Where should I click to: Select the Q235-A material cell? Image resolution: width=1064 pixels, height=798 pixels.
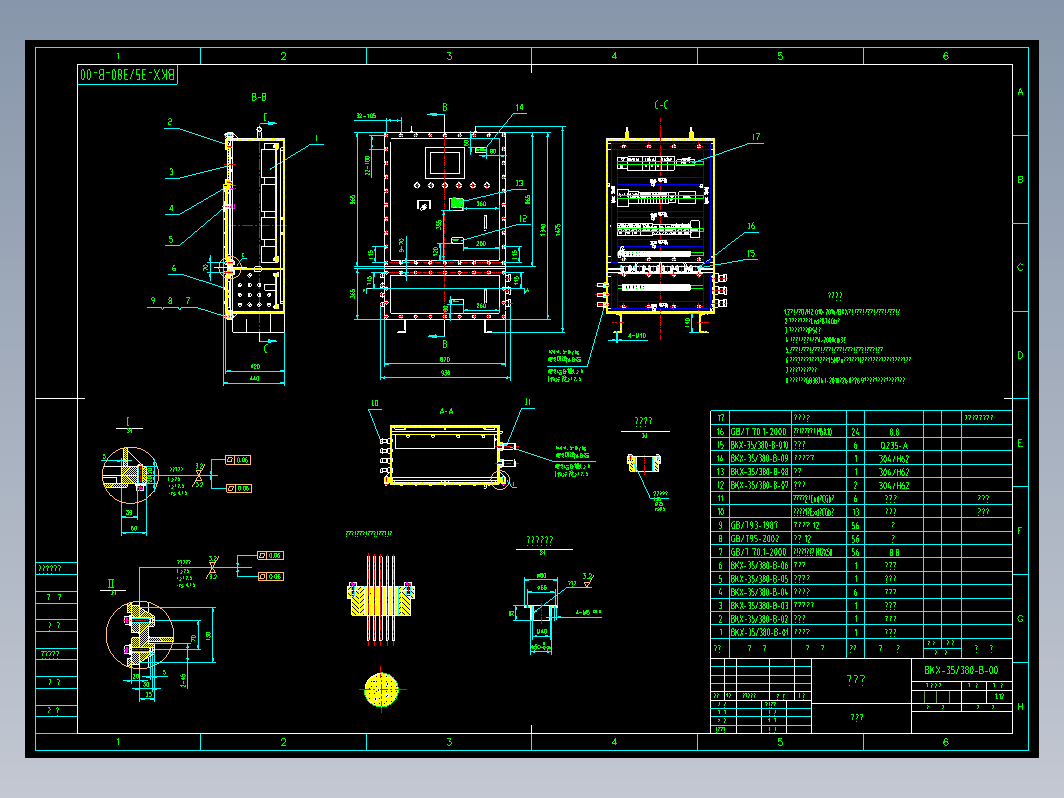click(894, 446)
